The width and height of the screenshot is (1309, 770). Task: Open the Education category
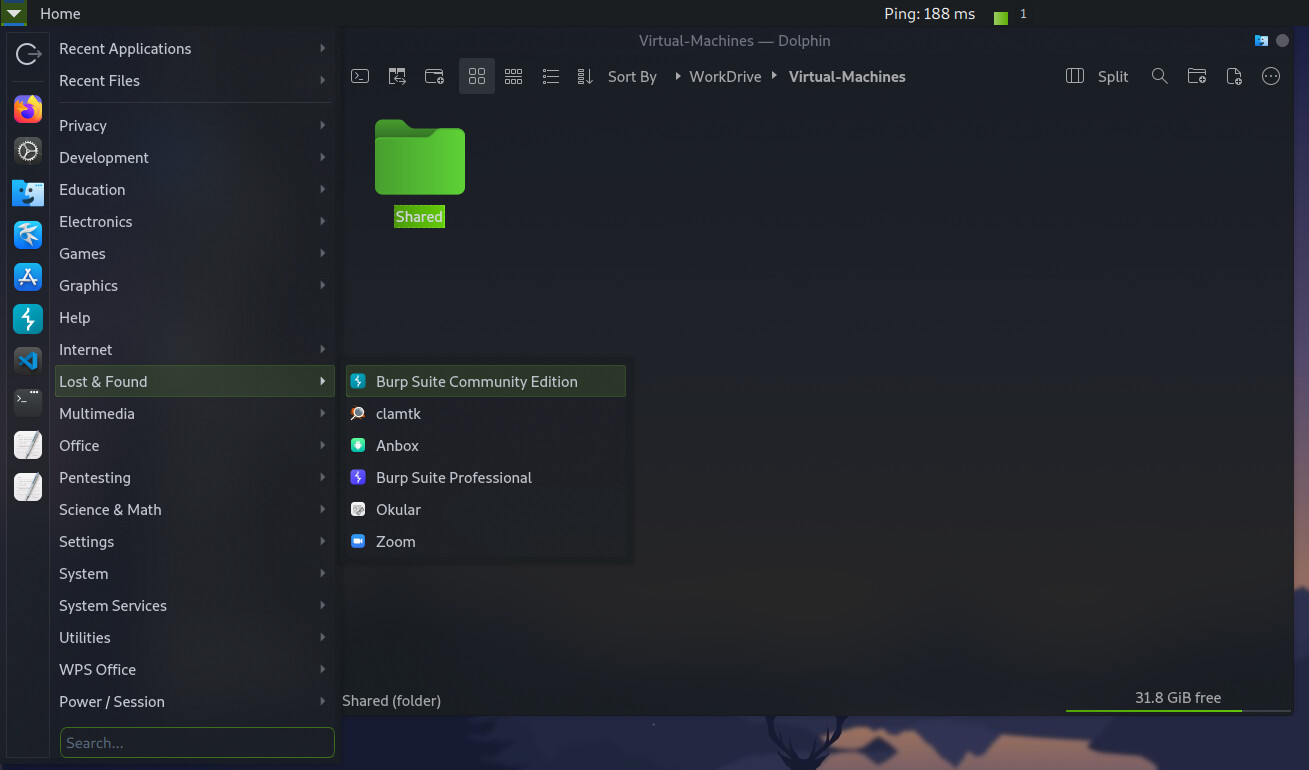click(194, 189)
